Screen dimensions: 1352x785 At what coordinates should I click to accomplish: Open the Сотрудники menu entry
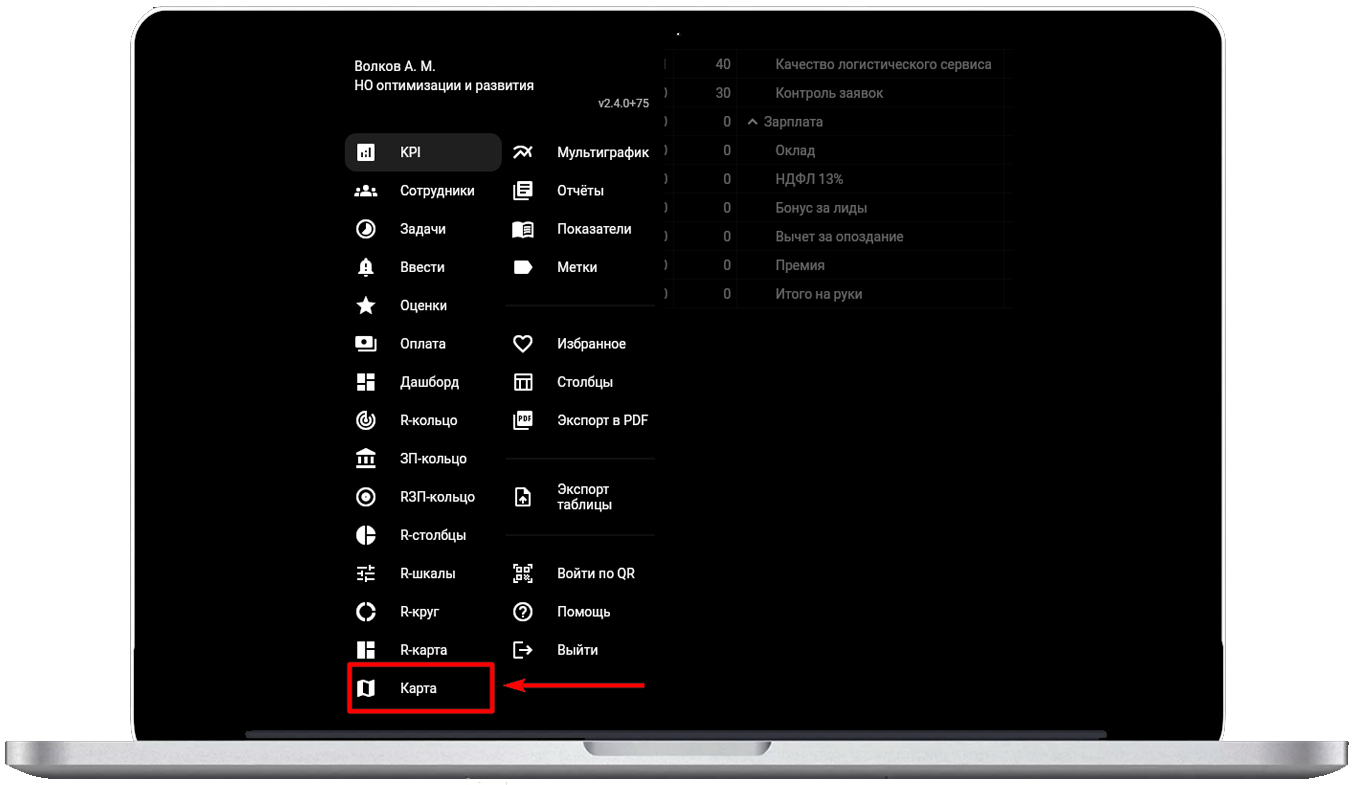(x=437, y=191)
